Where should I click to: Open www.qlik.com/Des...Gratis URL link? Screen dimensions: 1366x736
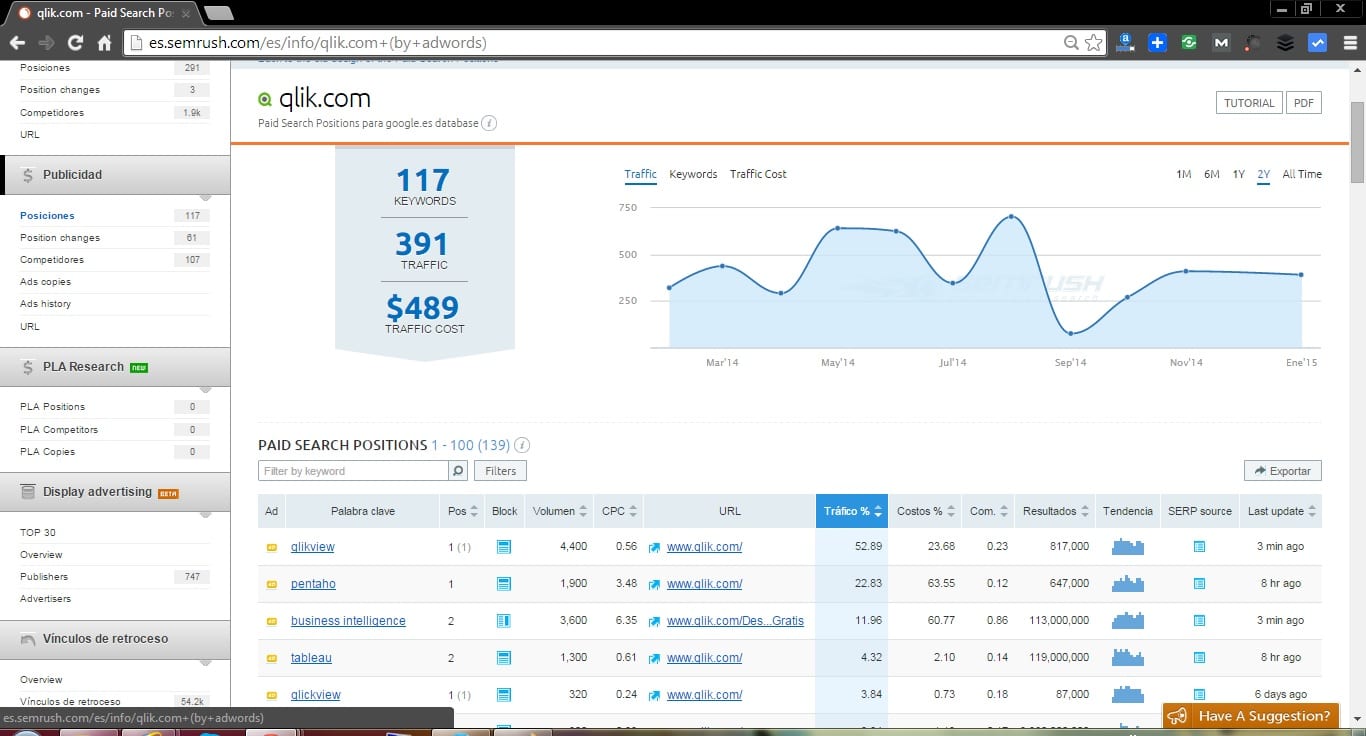[735, 621]
